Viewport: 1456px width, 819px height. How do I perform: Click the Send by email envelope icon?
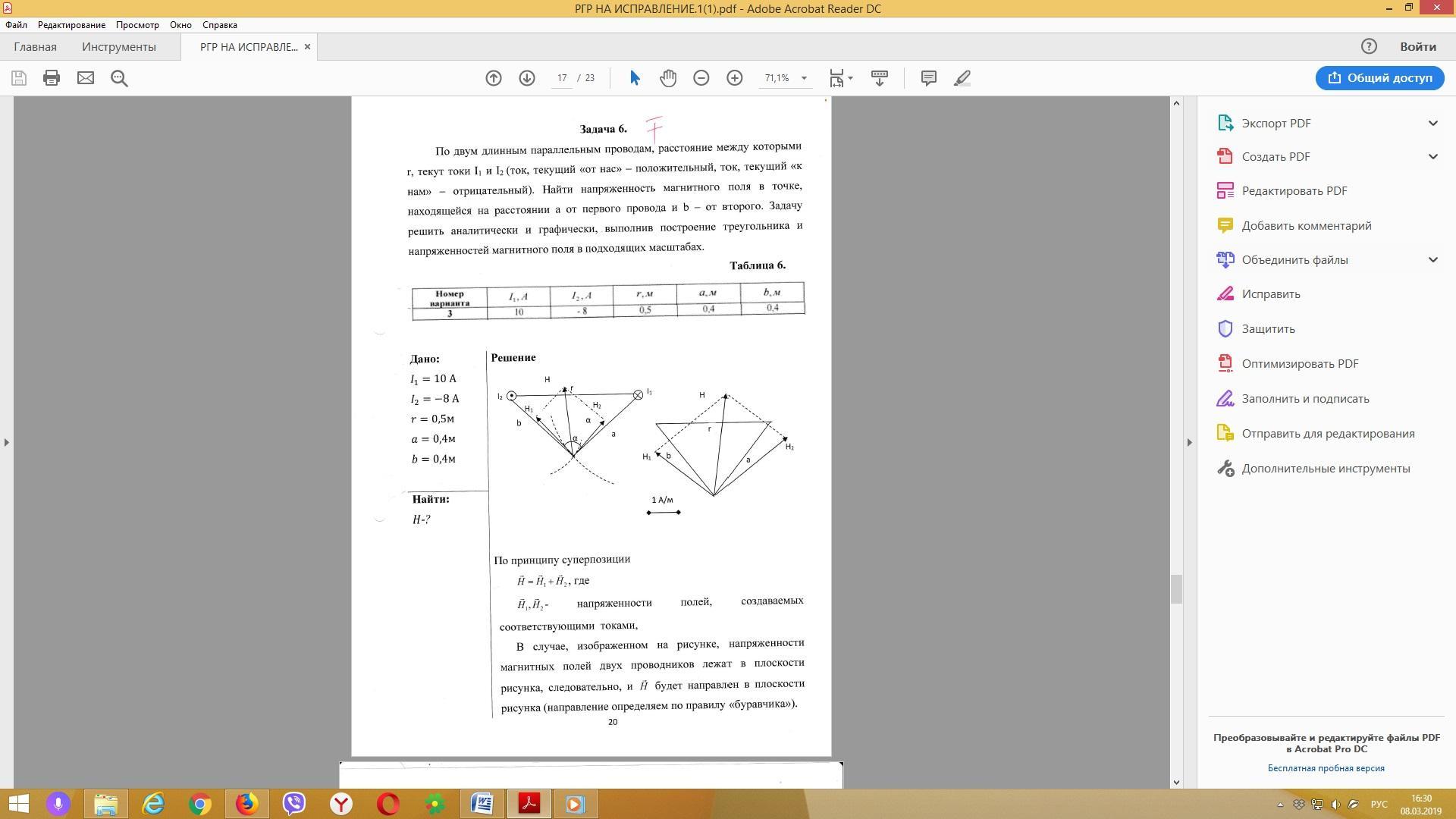coord(86,78)
